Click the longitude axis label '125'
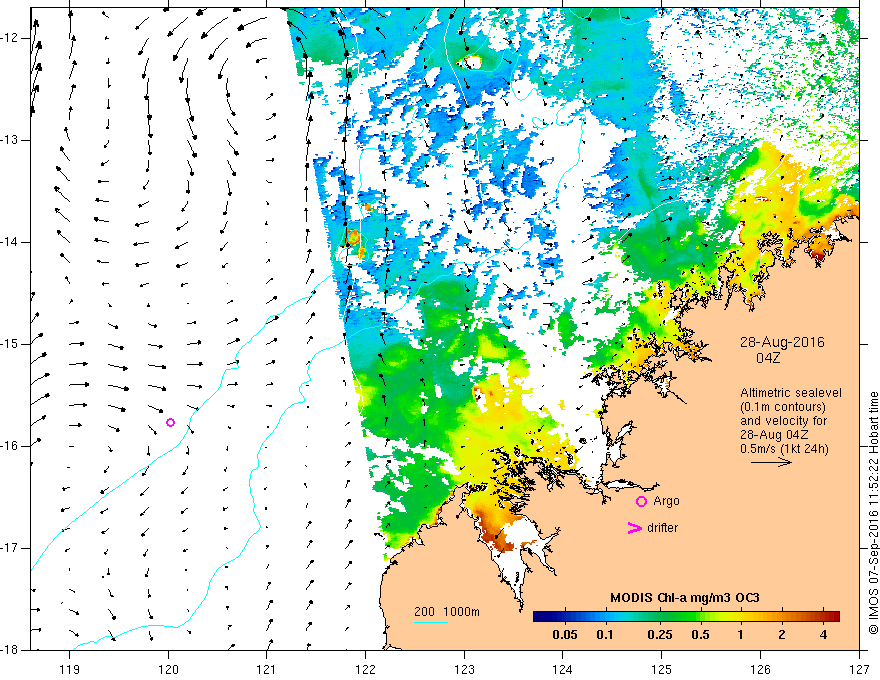Screen dimensions: 880x680 [662, 670]
